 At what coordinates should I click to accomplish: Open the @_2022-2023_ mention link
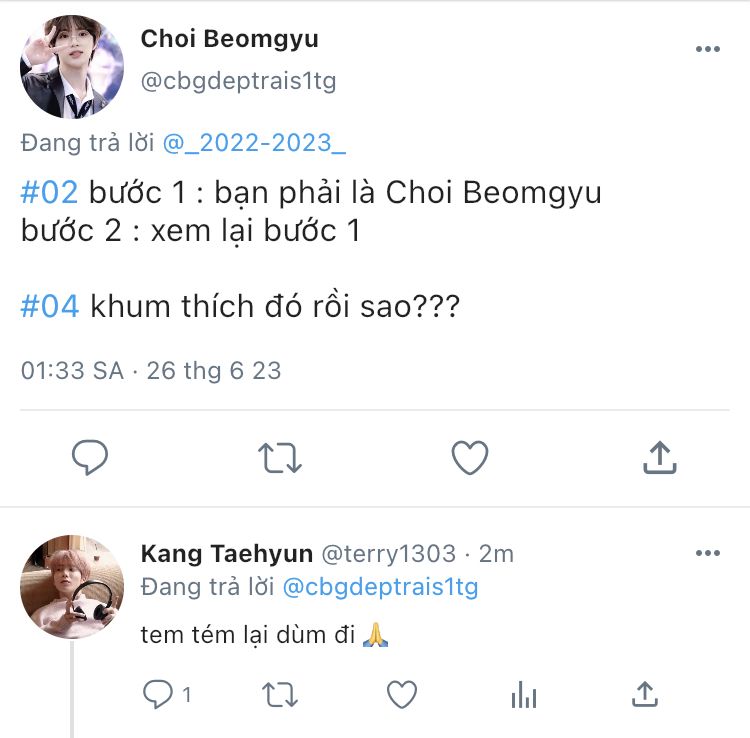[254, 143]
